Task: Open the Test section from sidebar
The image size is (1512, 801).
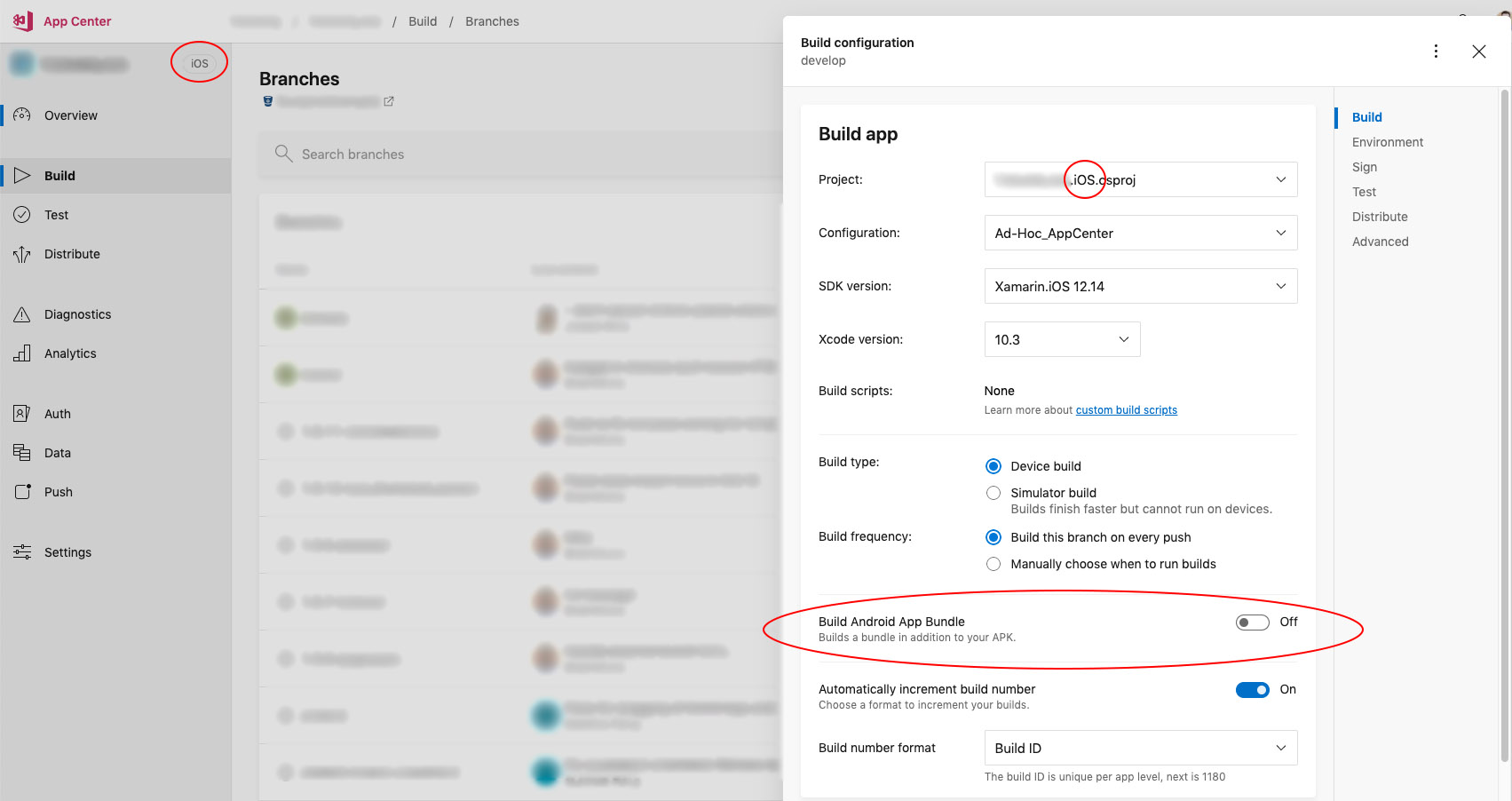Action: (56, 214)
